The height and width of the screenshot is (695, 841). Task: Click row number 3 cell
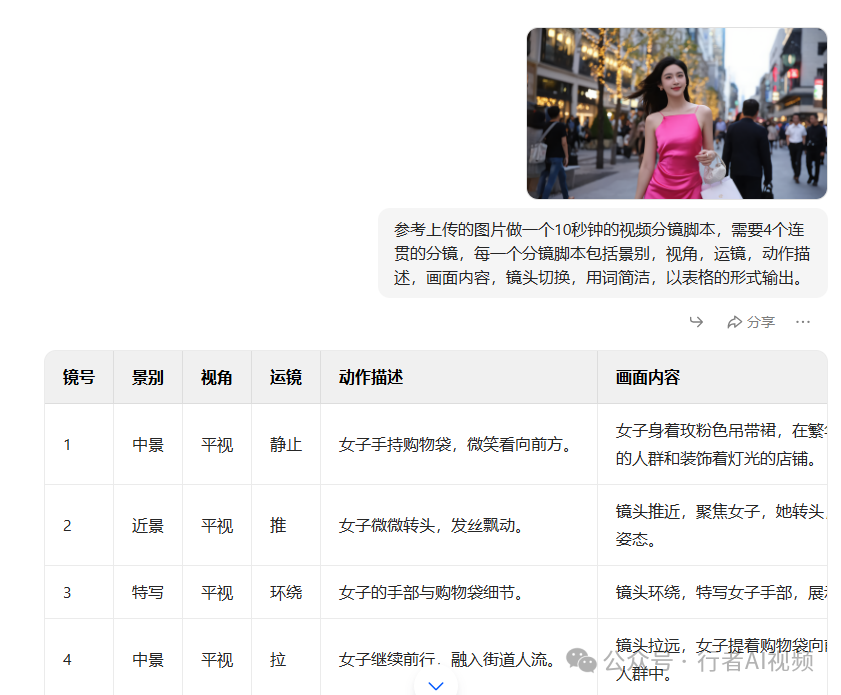pyautogui.click(x=79, y=593)
